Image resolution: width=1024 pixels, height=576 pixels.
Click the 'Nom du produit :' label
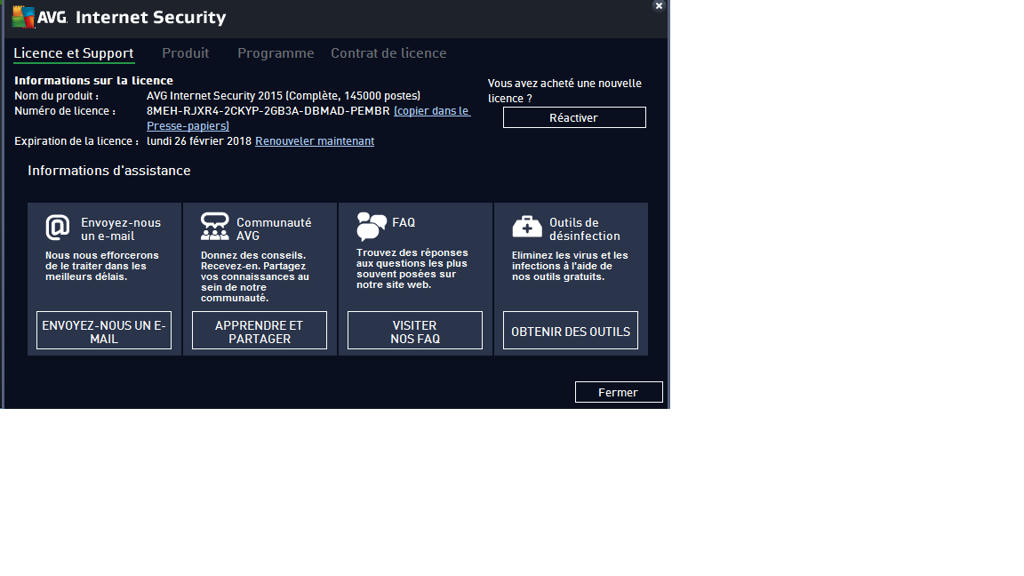[57, 96]
